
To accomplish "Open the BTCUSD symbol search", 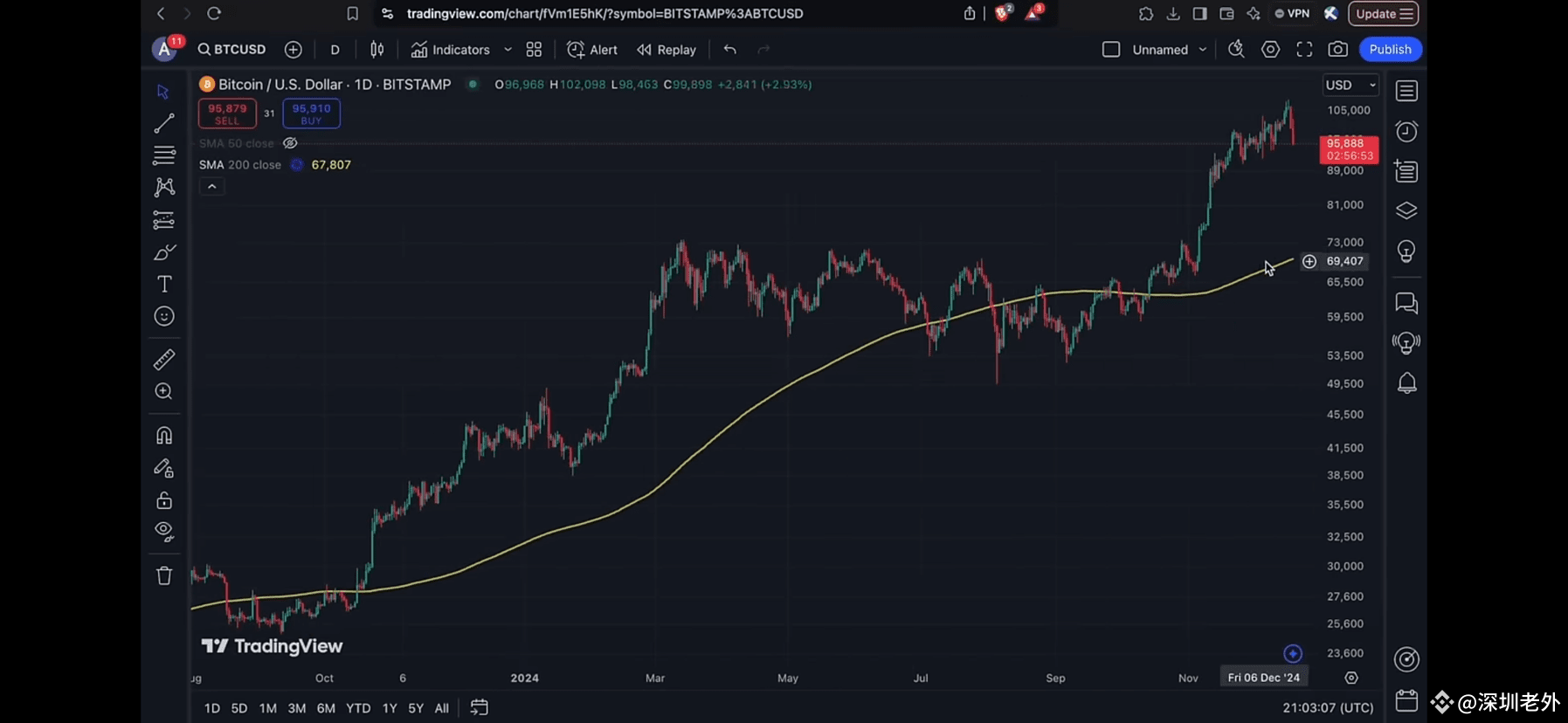I will click(231, 50).
